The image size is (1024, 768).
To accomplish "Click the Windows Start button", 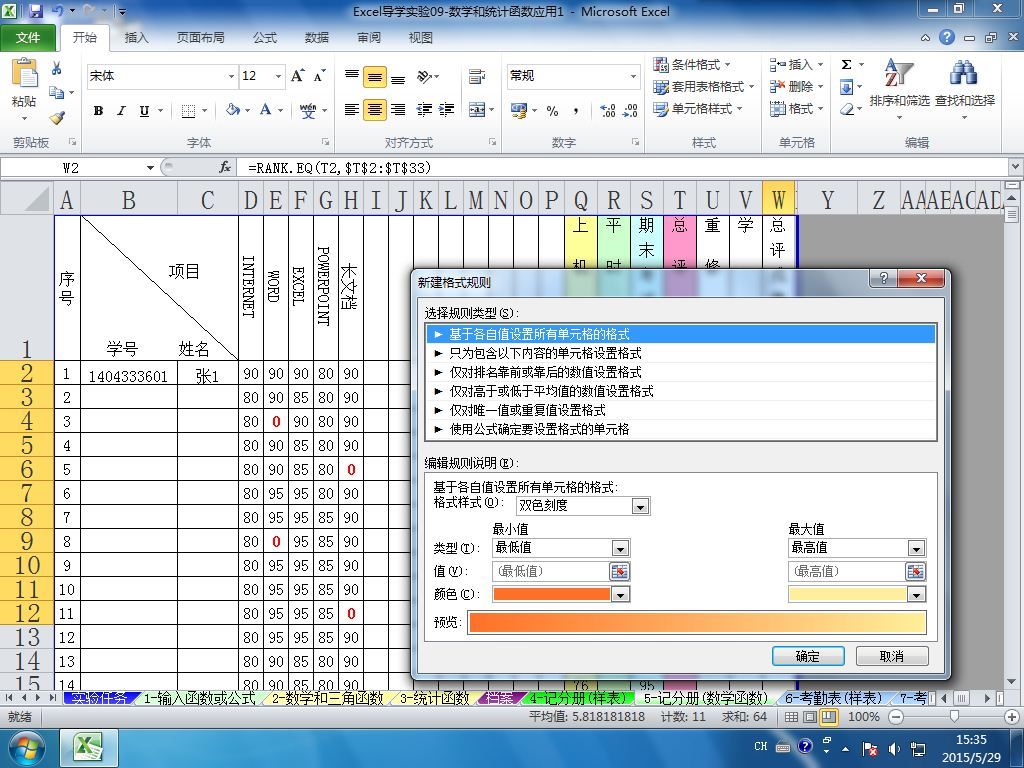I will click(27, 748).
